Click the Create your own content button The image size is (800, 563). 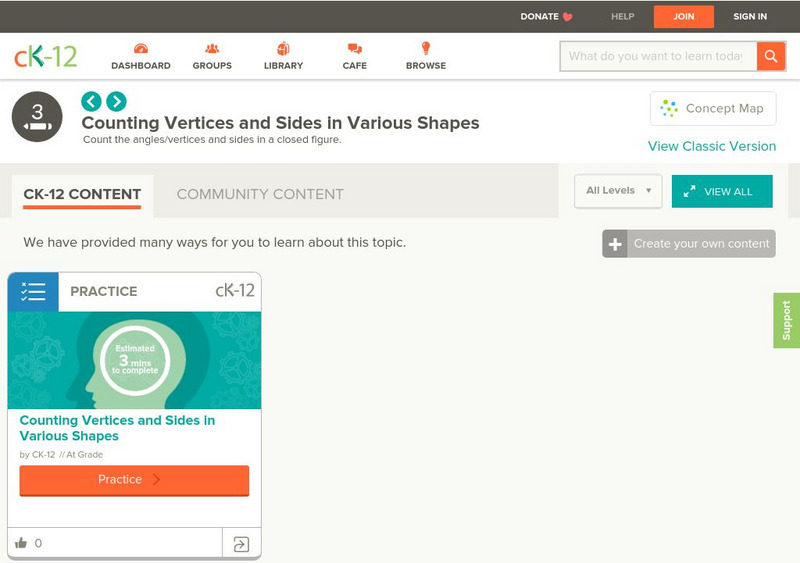click(689, 243)
